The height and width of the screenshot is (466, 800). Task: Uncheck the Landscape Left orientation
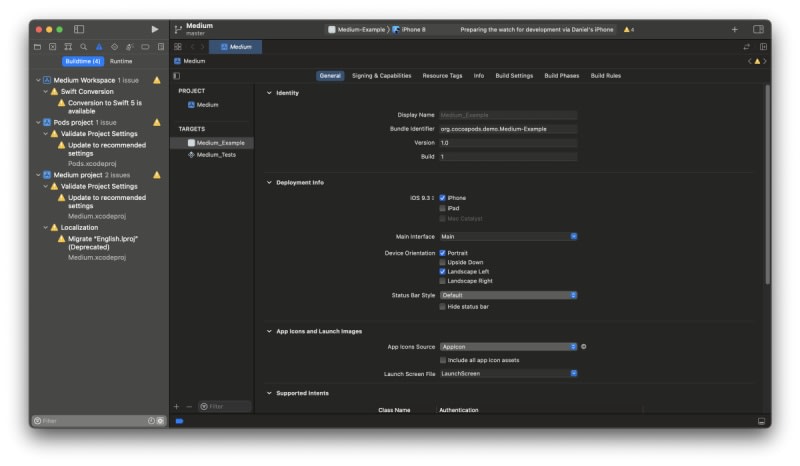tap(443, 271)
